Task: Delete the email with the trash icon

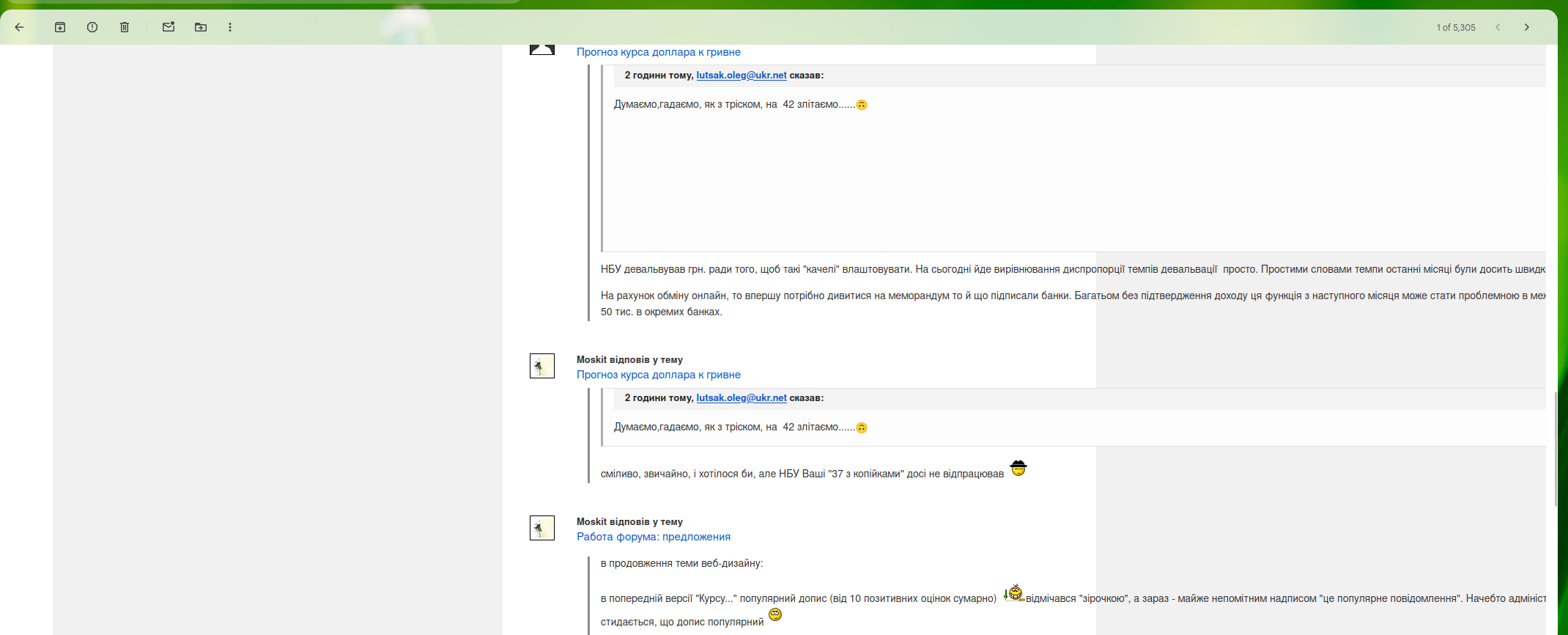Action: [x=125, y=27]
